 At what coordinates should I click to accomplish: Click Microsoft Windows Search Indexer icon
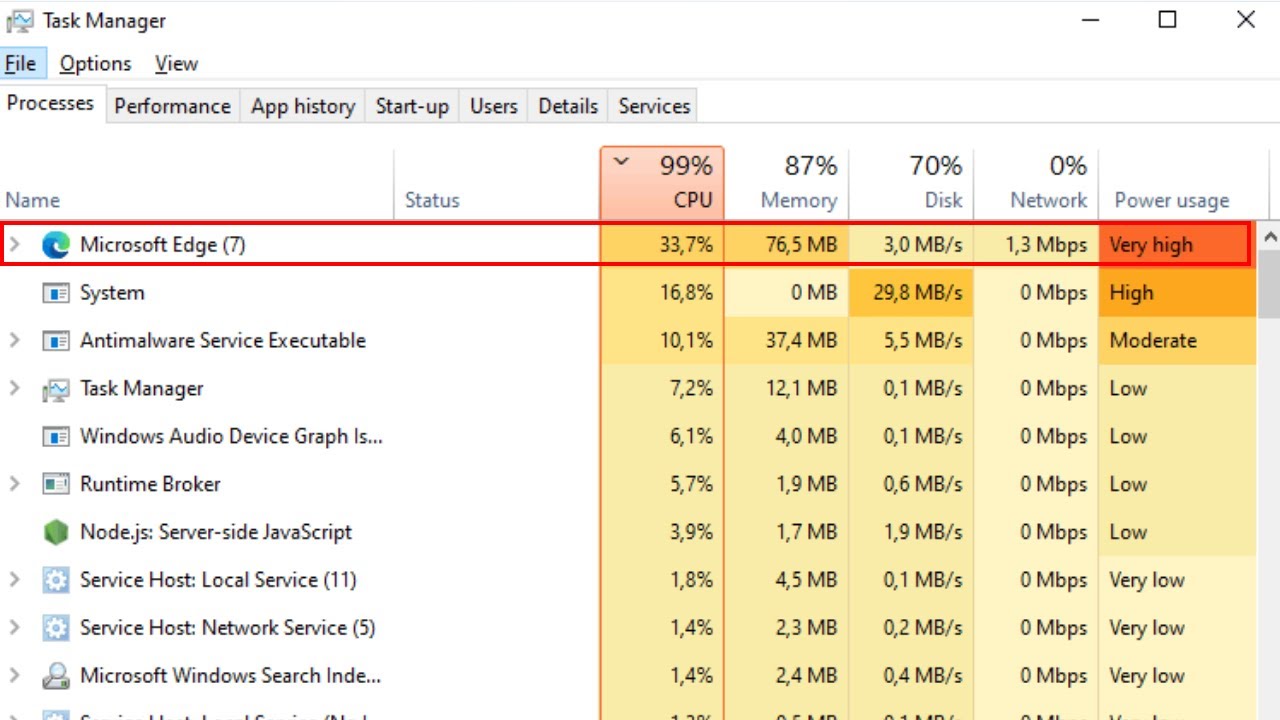coord(56,676)
